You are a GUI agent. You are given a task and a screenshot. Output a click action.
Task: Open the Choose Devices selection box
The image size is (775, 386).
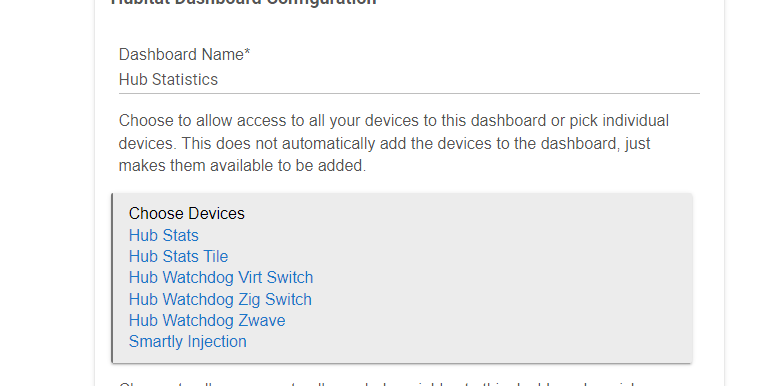point(402,278)
